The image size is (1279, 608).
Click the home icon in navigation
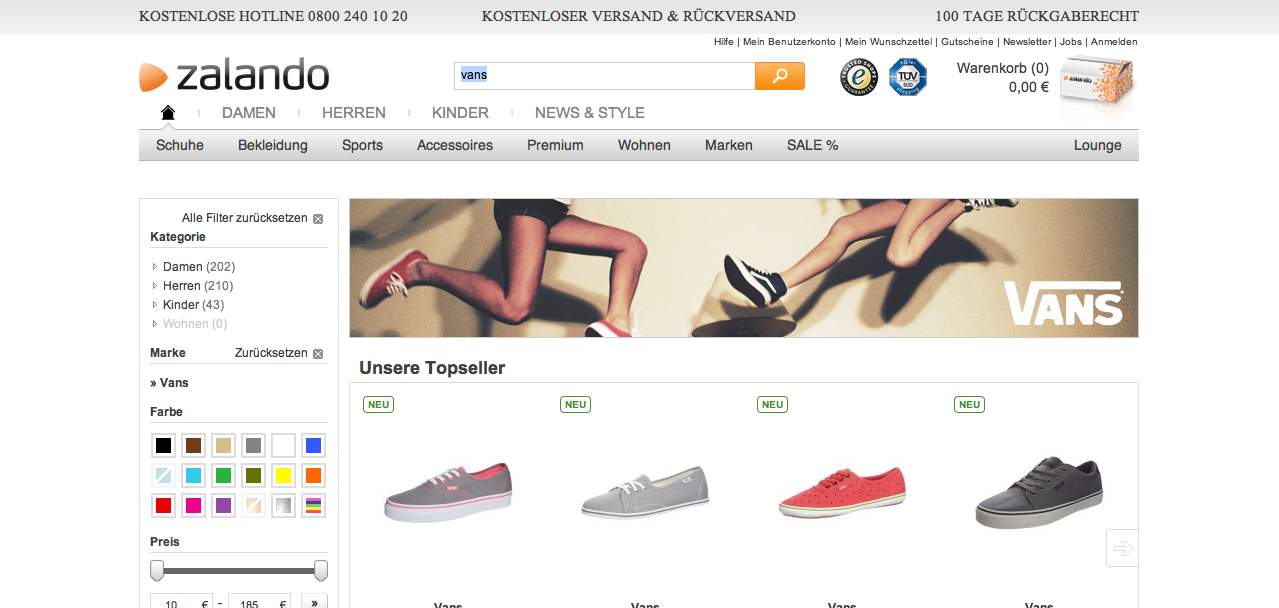168,112
